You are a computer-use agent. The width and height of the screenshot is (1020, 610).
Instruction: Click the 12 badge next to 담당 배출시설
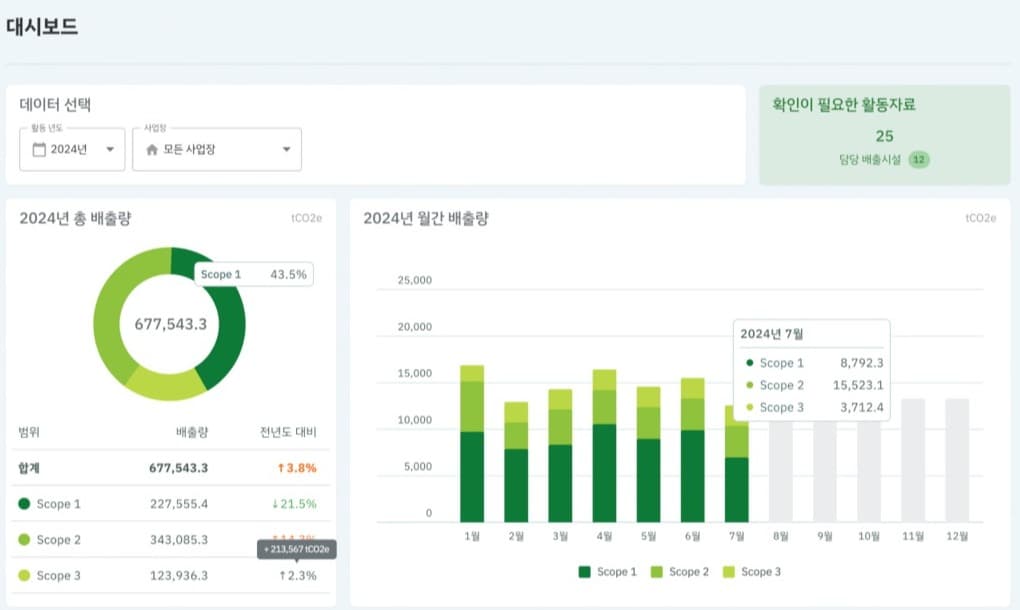919,159
